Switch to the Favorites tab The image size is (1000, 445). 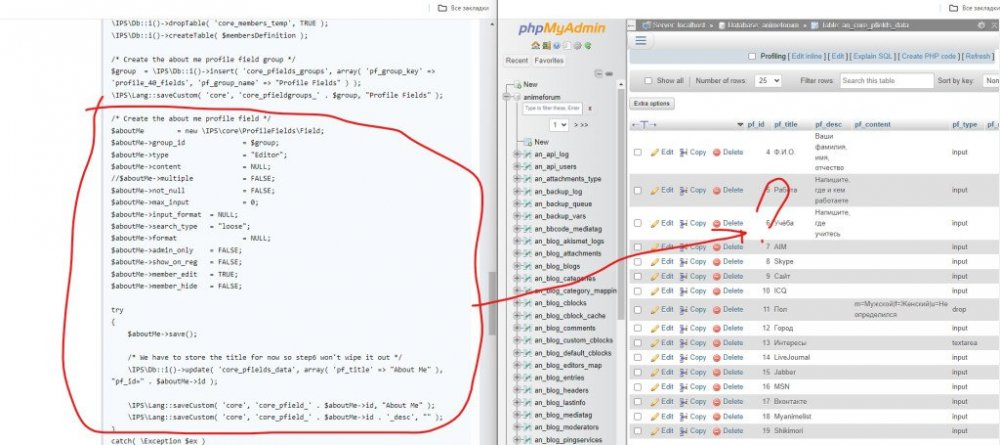547,61
